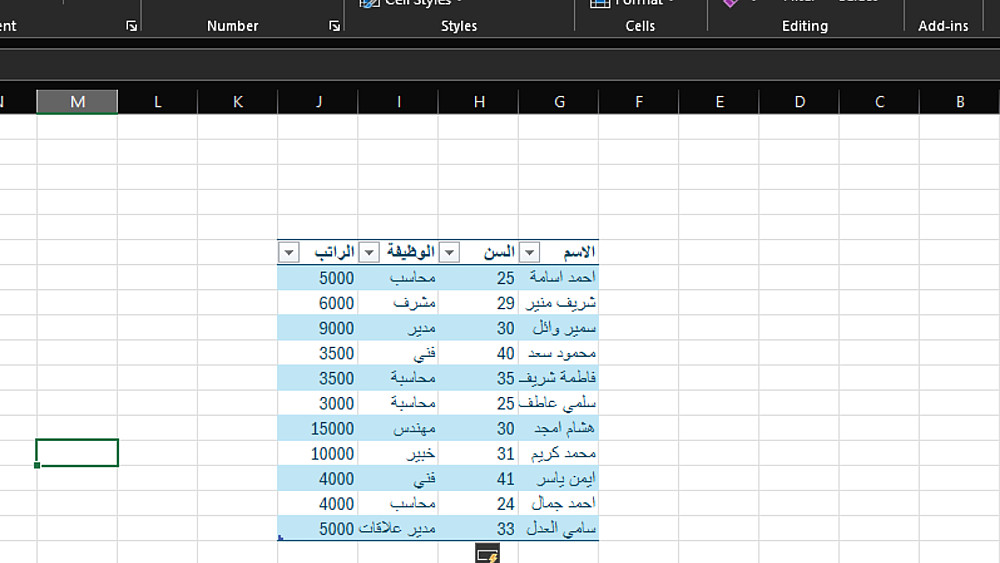
Task: Select the name cell ايمن ياسر
Action: [559, 478]
